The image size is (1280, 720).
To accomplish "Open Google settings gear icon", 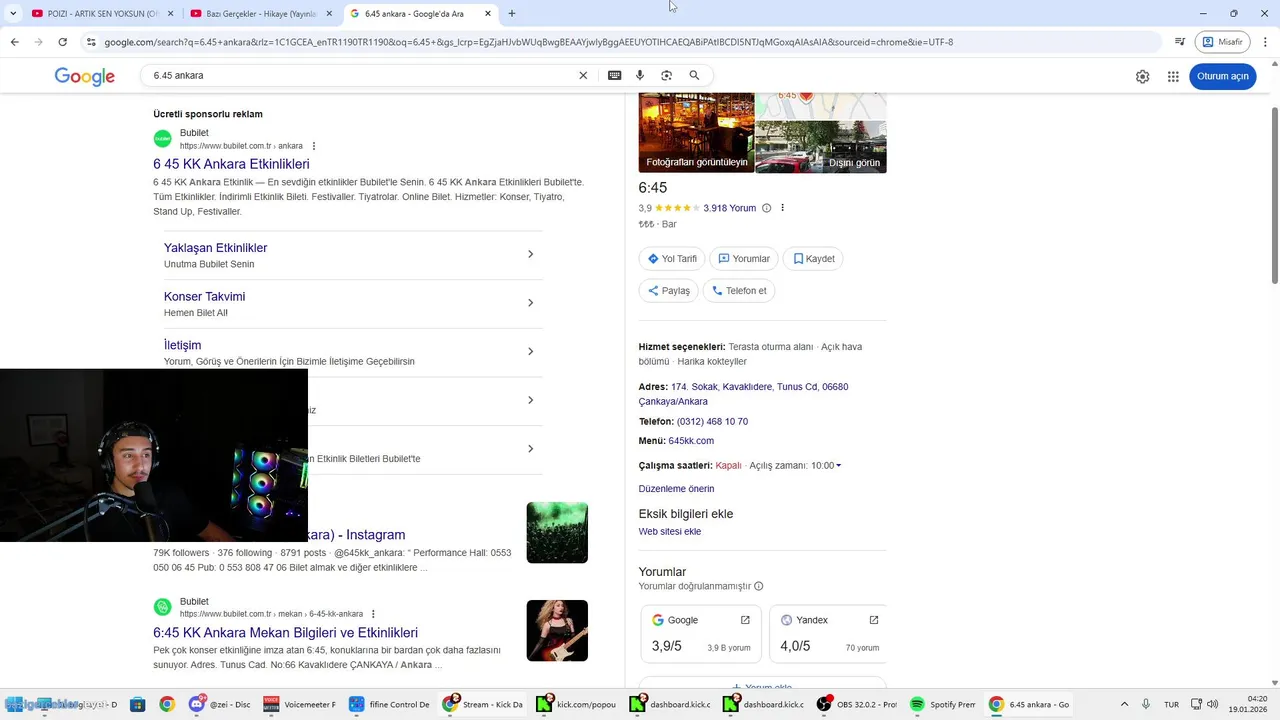I will tap(1142, 77).
